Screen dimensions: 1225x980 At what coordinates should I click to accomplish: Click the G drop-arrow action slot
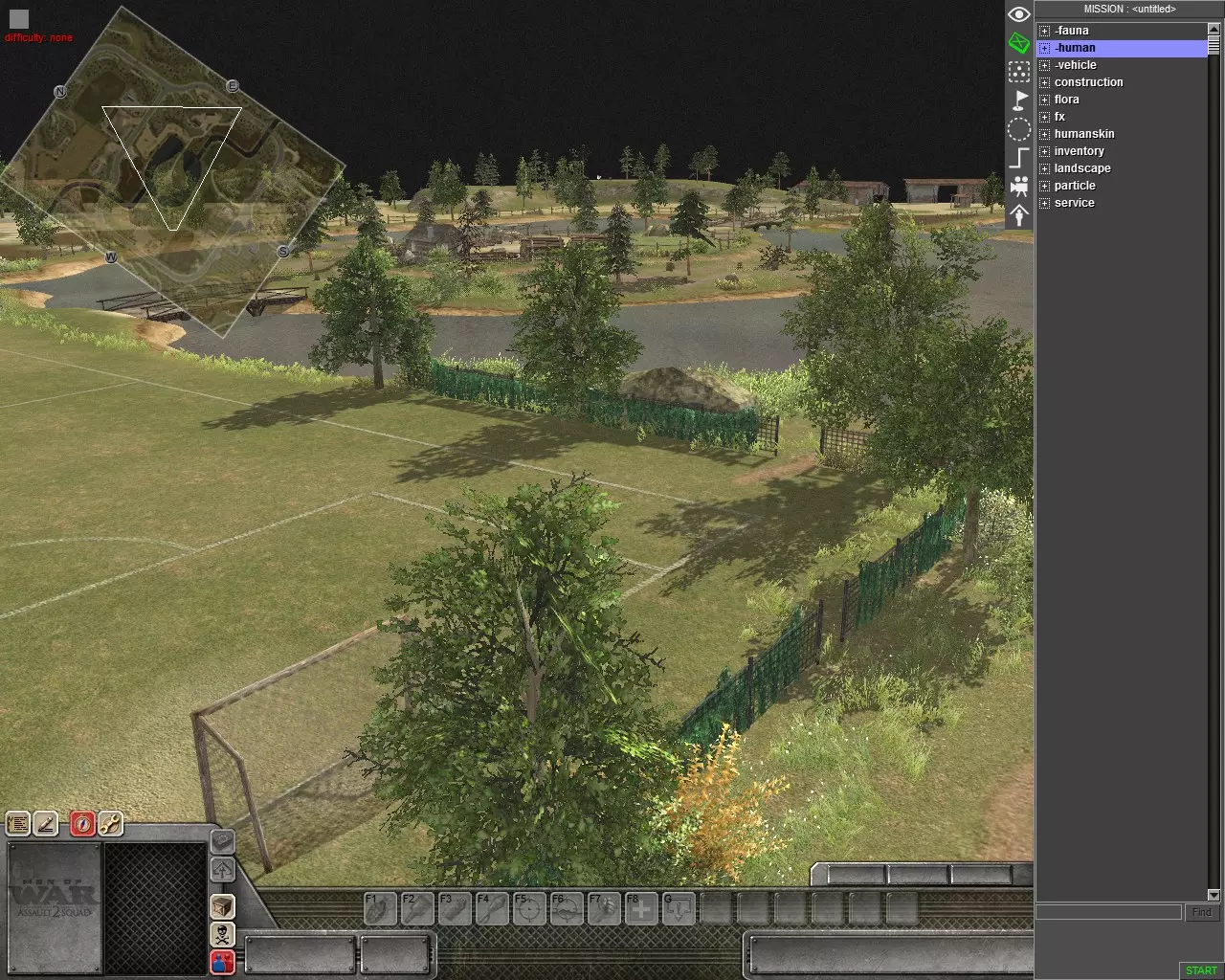pyautogui.click(x=678, y=908)
